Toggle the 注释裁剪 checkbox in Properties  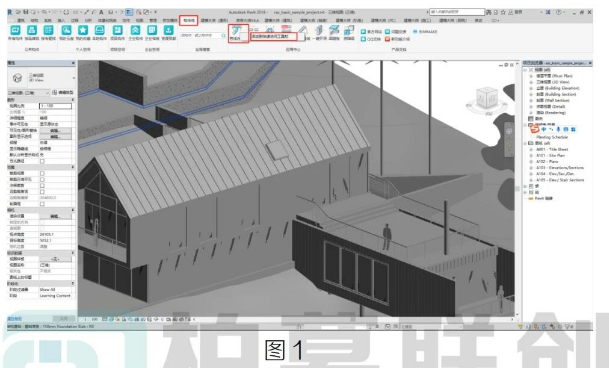[x=42, y=186]
